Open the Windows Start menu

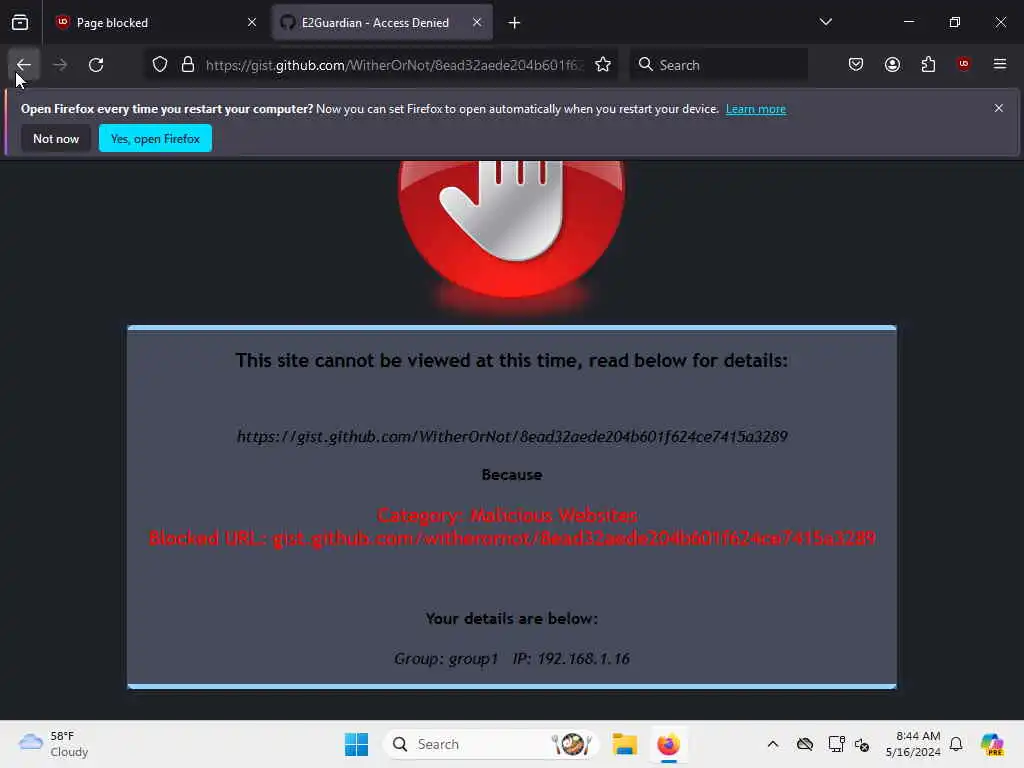pos(357,744)
